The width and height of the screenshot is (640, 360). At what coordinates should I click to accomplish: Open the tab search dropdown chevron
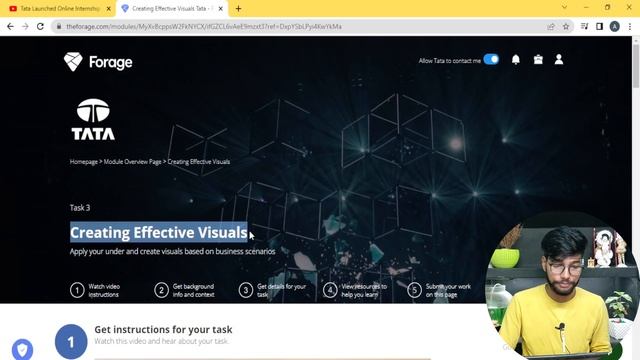pos(564,7)
